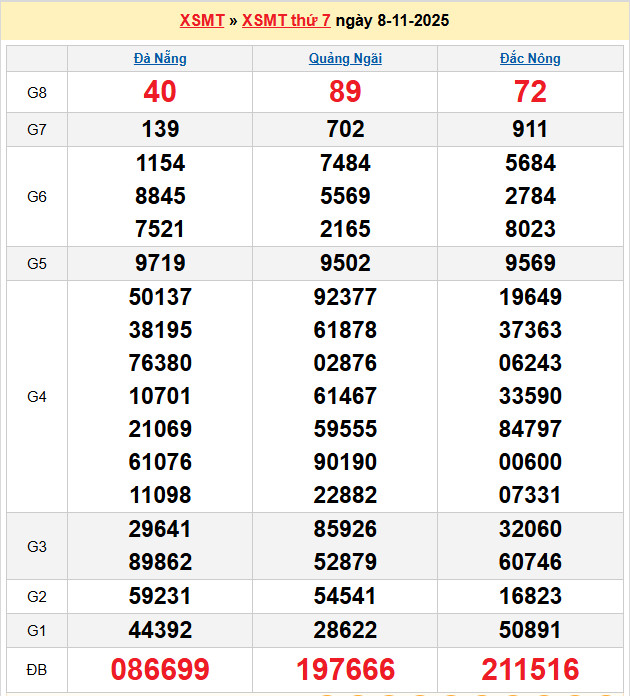The image size is (630, 696).
Task: Select the G8 number 72
Action: coord(530,92)
